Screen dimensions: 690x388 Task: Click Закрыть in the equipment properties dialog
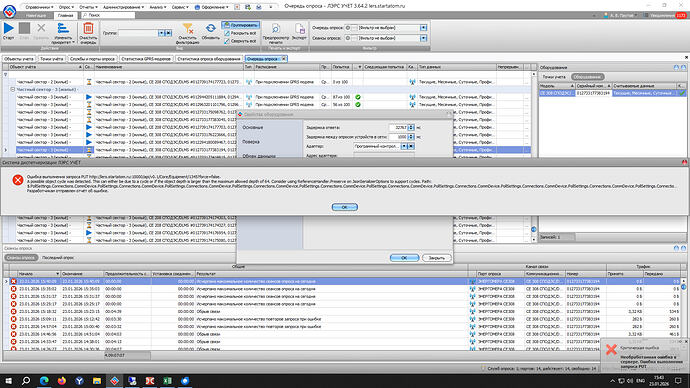tap(437, 258)
